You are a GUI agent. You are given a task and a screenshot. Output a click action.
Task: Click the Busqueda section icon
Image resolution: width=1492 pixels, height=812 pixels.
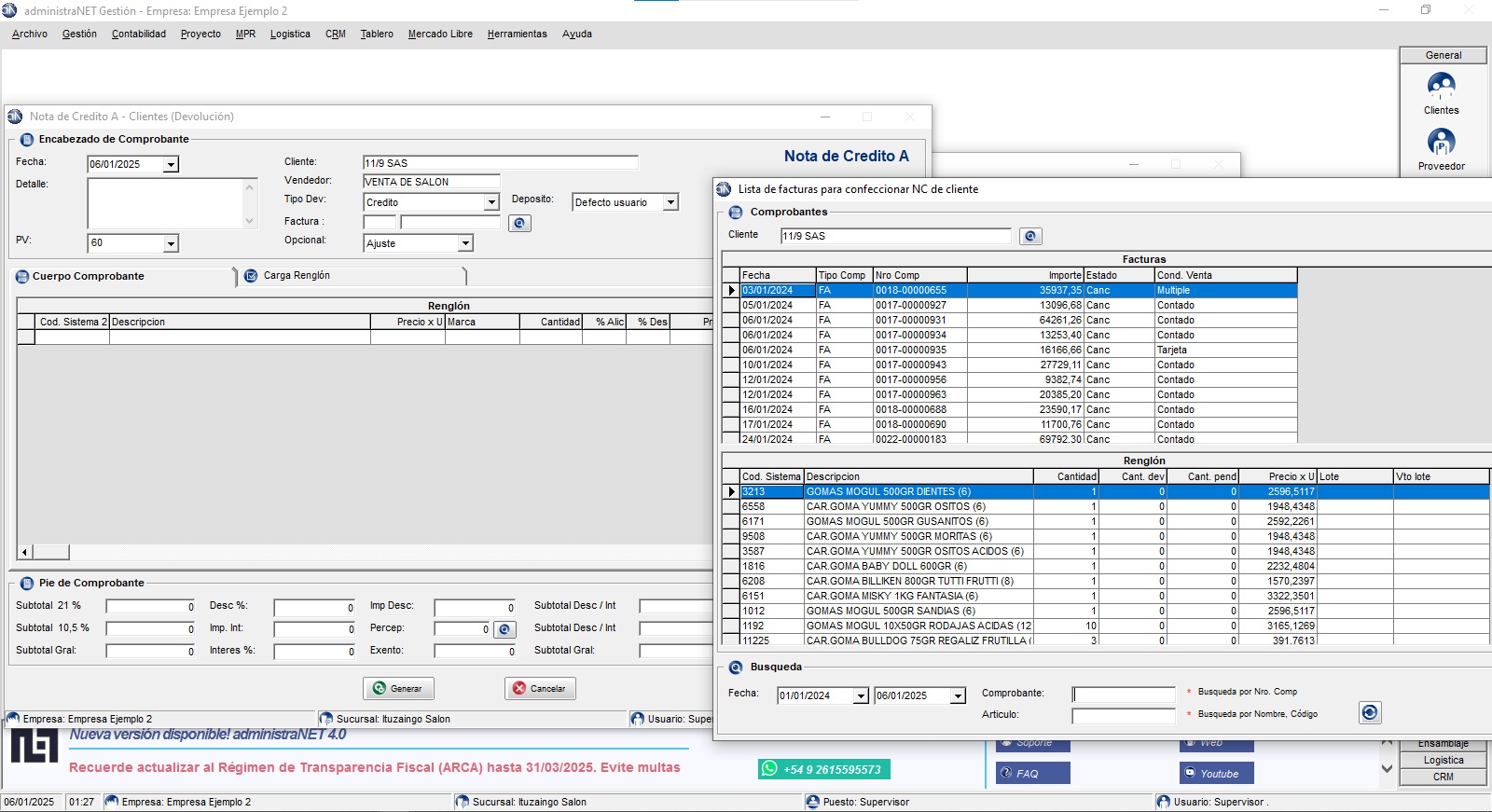coord(736,667)
